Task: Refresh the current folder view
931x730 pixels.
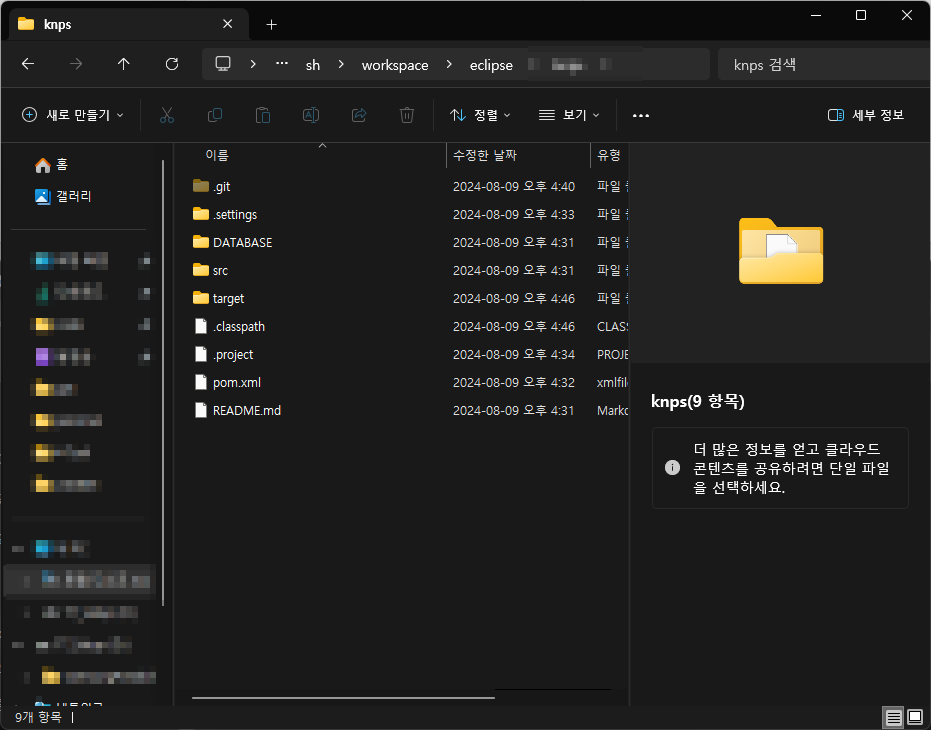Action: click(172, 64)
